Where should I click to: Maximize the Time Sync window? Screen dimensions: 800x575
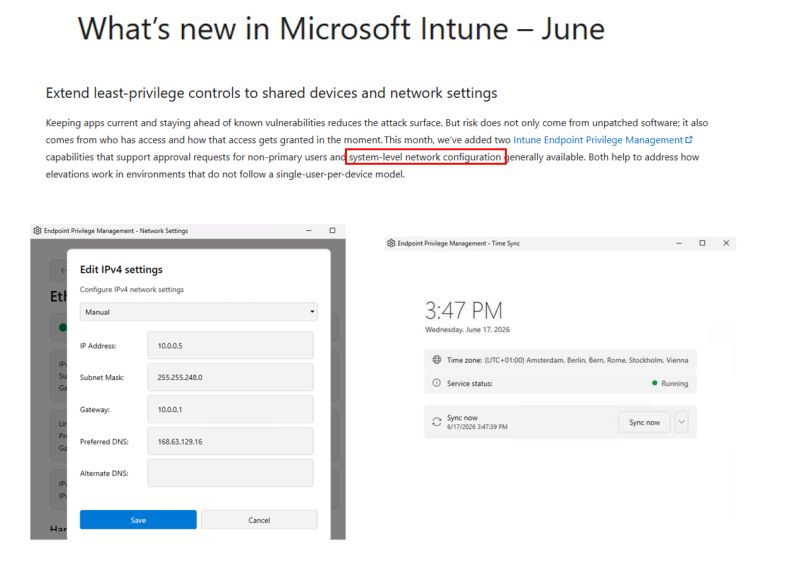click(x=703, y=243)
